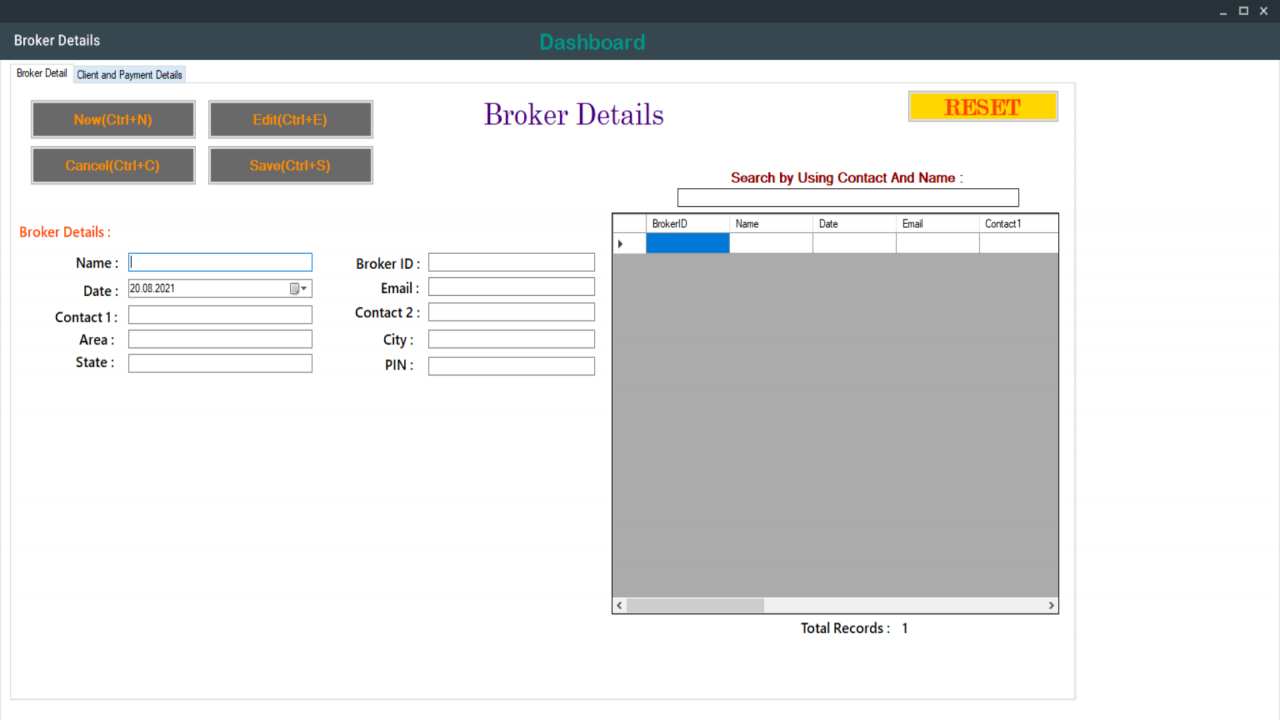The width and height of the screenshot is (1280, 720).
Task: Click the 20.08.2021 date value
Action: coord(152,288)
